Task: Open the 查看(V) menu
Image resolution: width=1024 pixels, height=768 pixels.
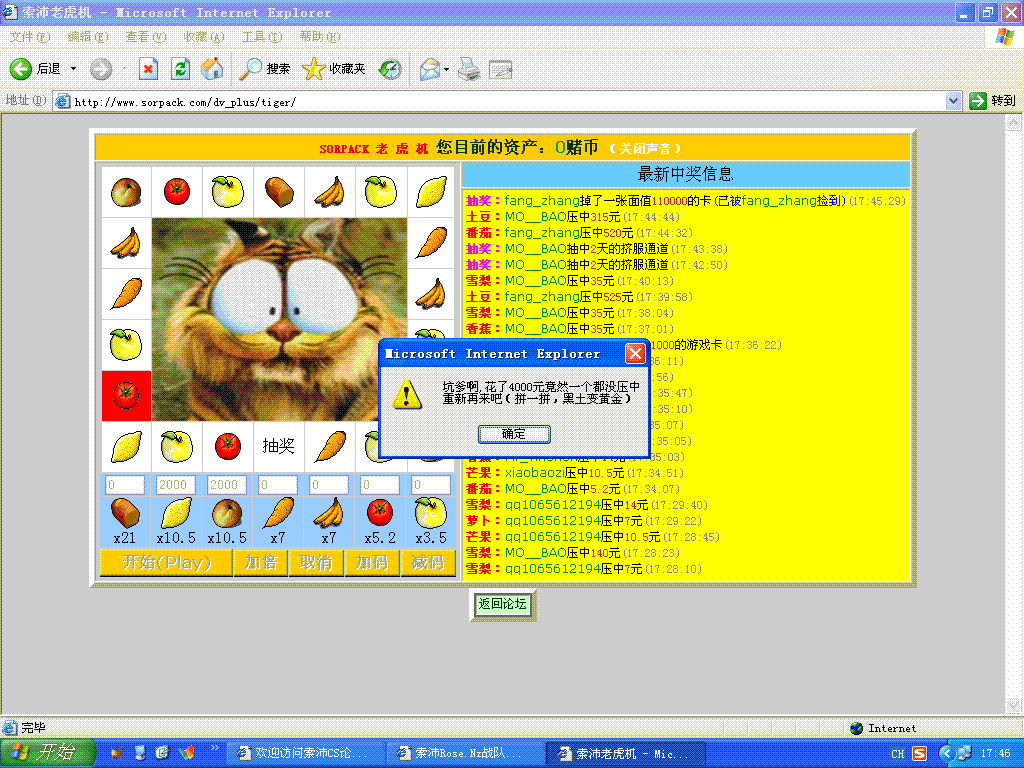Action: tap(145, 37)
